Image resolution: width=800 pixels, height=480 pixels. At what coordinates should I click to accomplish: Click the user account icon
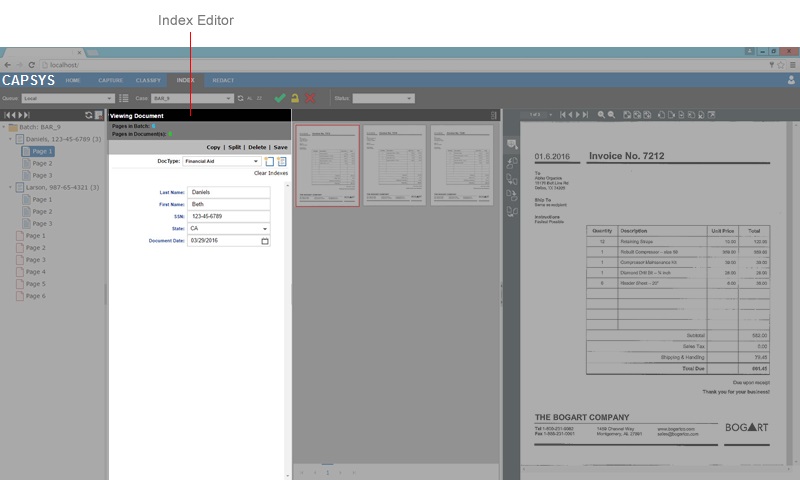pos(791,80)
